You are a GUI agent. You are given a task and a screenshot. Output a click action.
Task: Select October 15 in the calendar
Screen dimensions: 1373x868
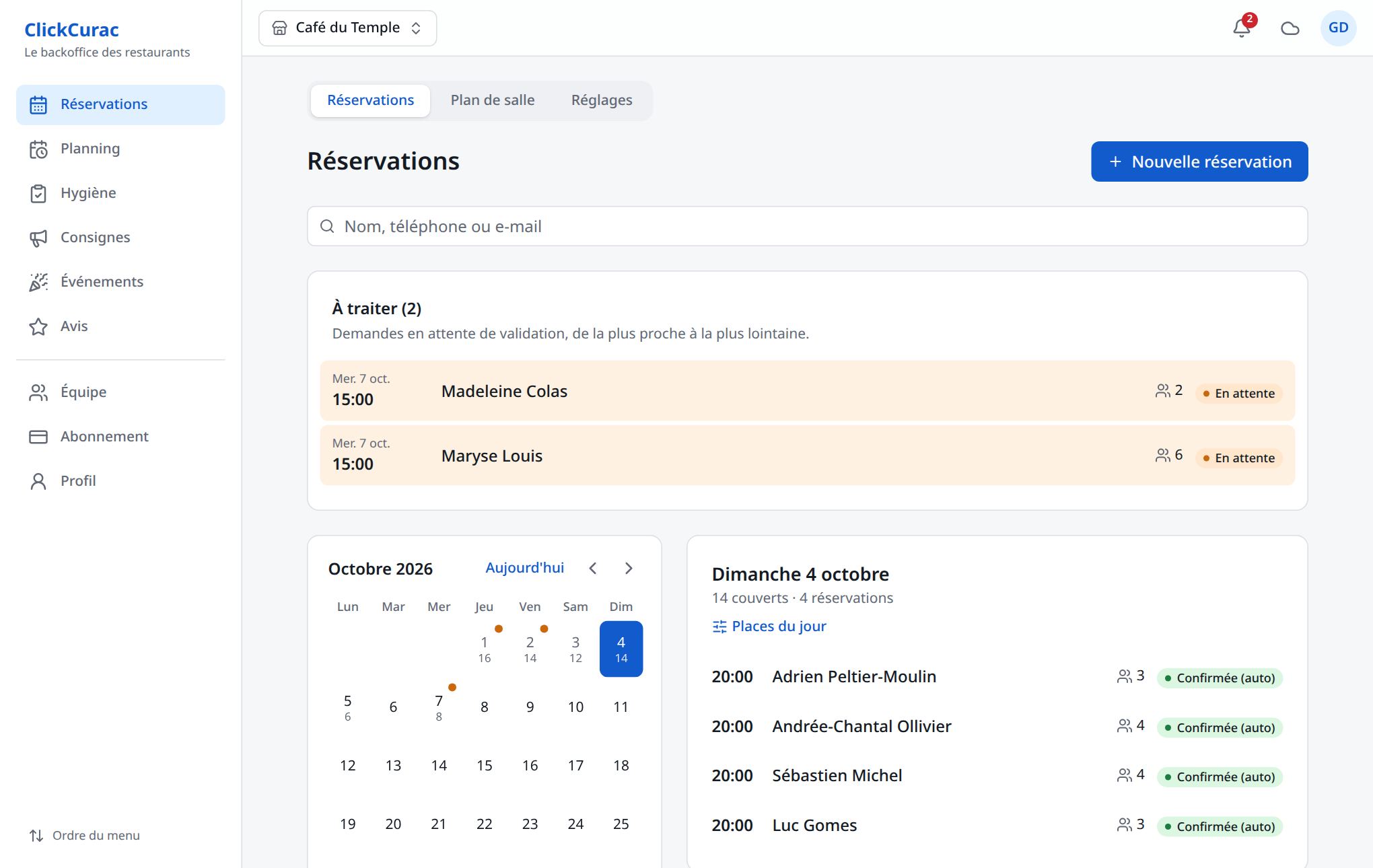click(x=485, y=766)
